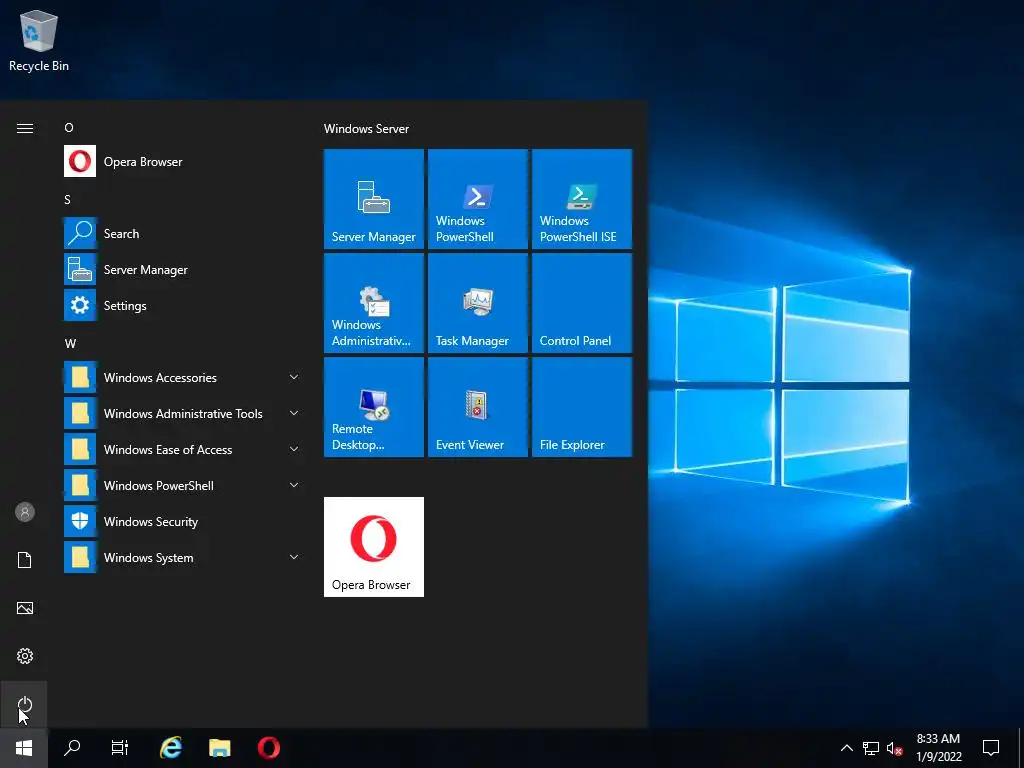Open the Action Center notifications
Viewport: 1024px width, 768px height.
991,748
